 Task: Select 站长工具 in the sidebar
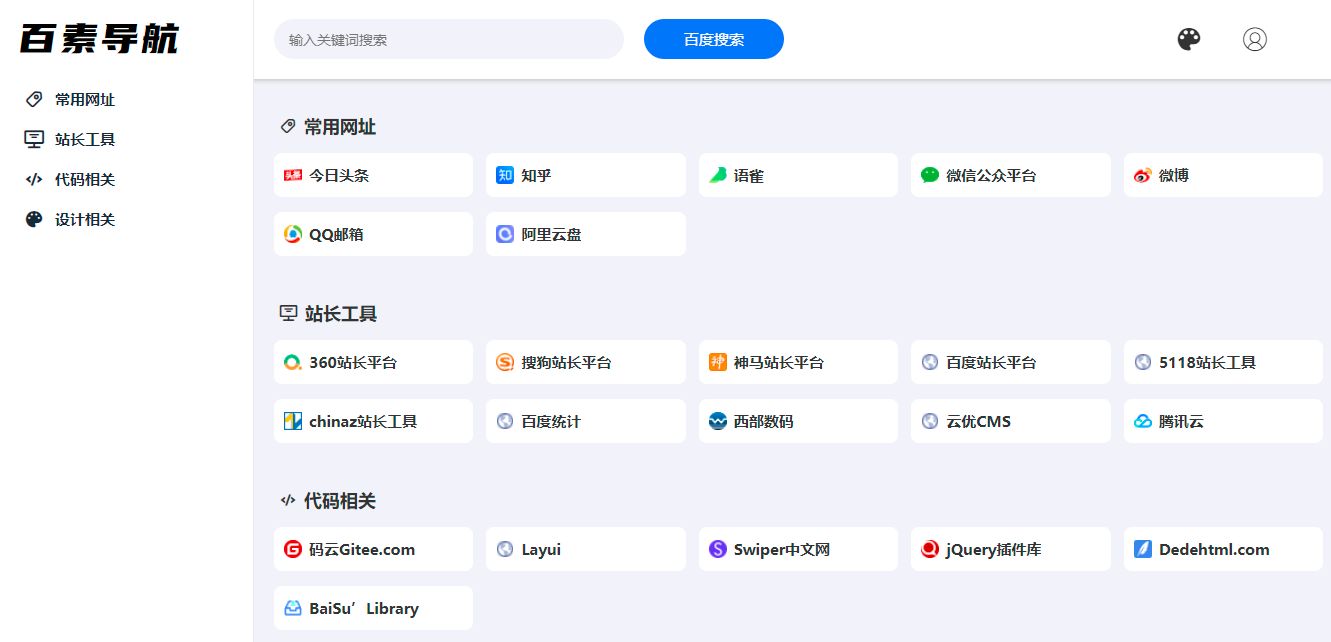pos(84,140)
